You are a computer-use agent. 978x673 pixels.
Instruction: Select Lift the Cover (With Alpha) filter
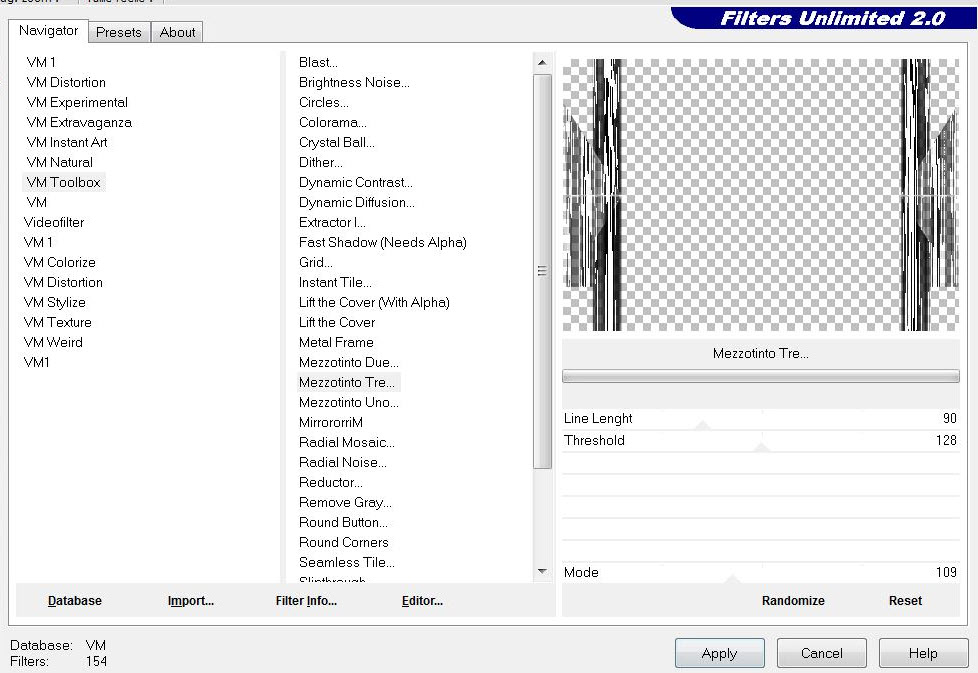tap(374, 302)
